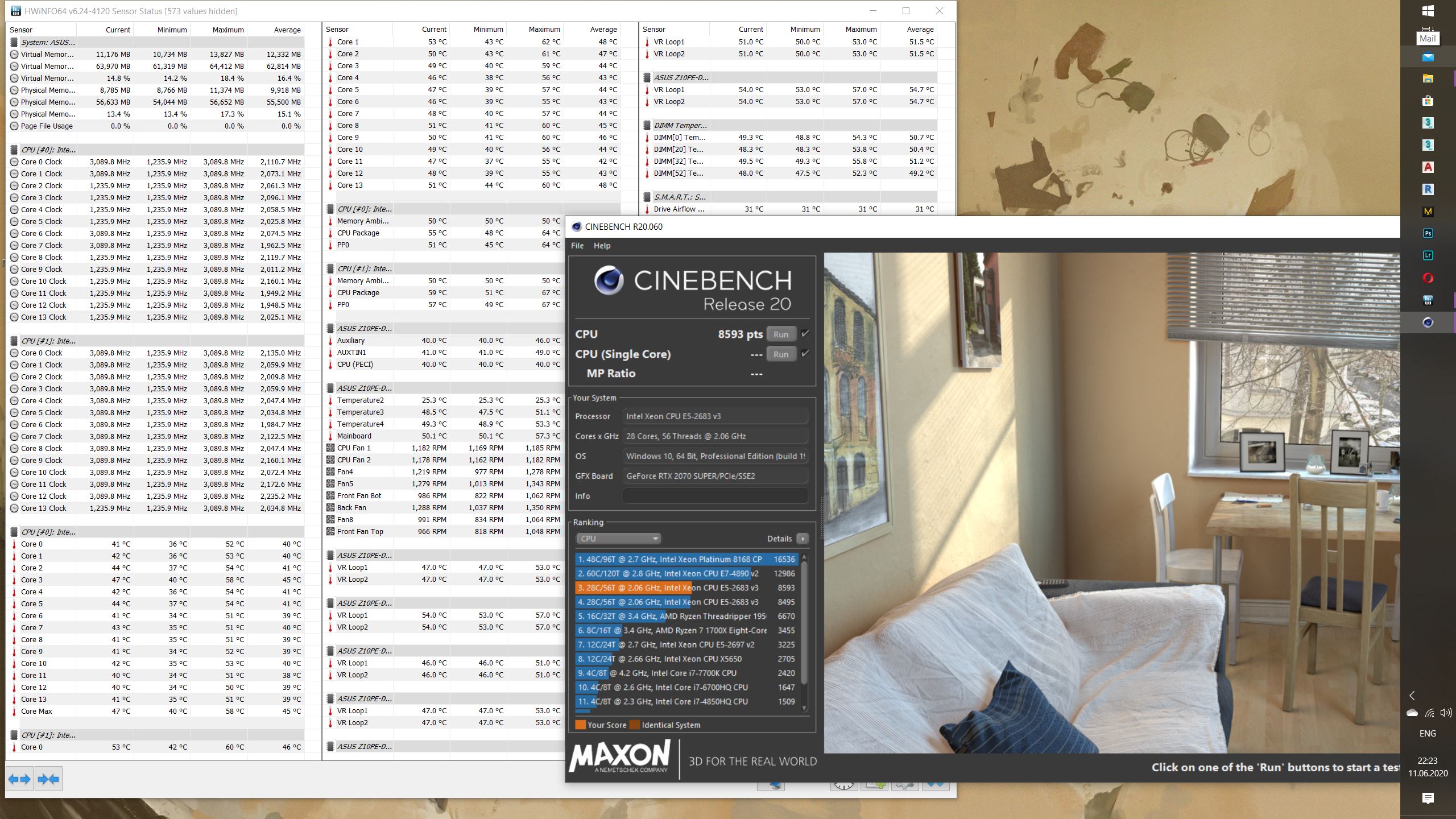Select the Ryzen 7 1700X ranking entry
Image resolution: width=1456 pixels, height=819 pixels.
[686, 630]
